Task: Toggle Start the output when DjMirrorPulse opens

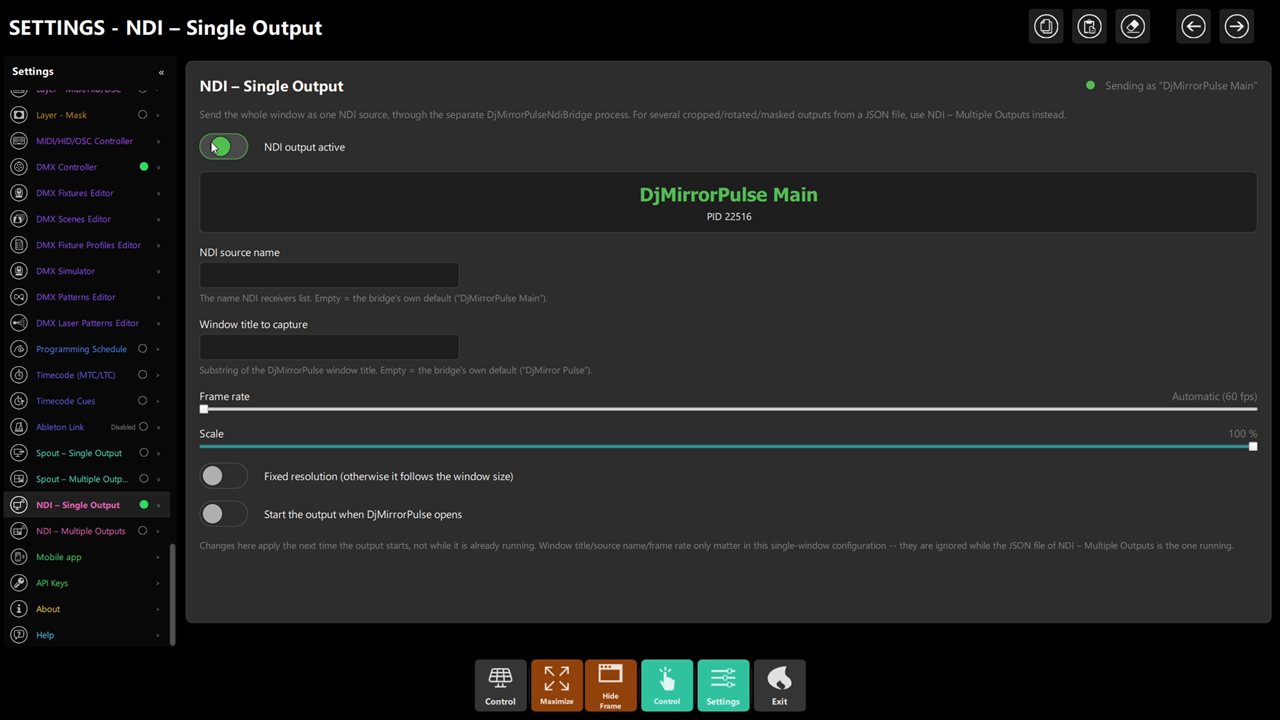Action: tap(223, 514)
